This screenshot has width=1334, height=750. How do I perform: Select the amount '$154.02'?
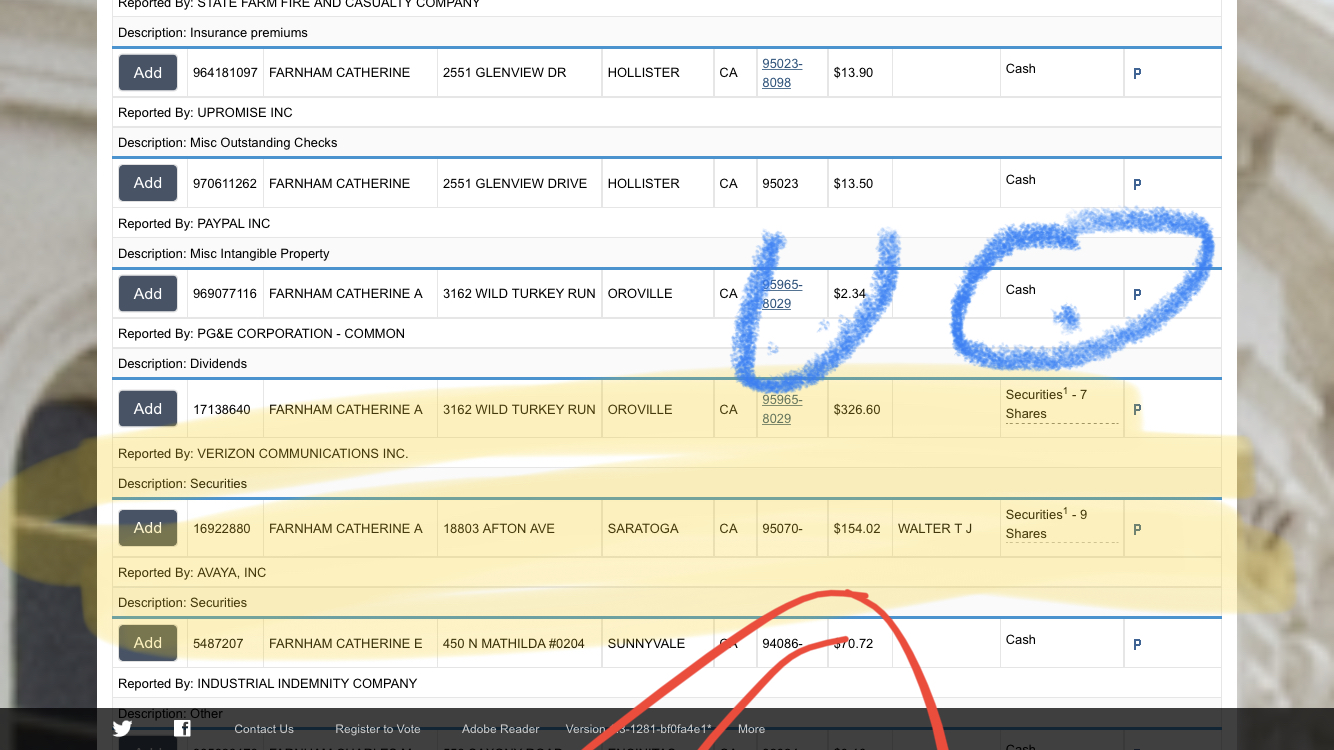point(857,529)
